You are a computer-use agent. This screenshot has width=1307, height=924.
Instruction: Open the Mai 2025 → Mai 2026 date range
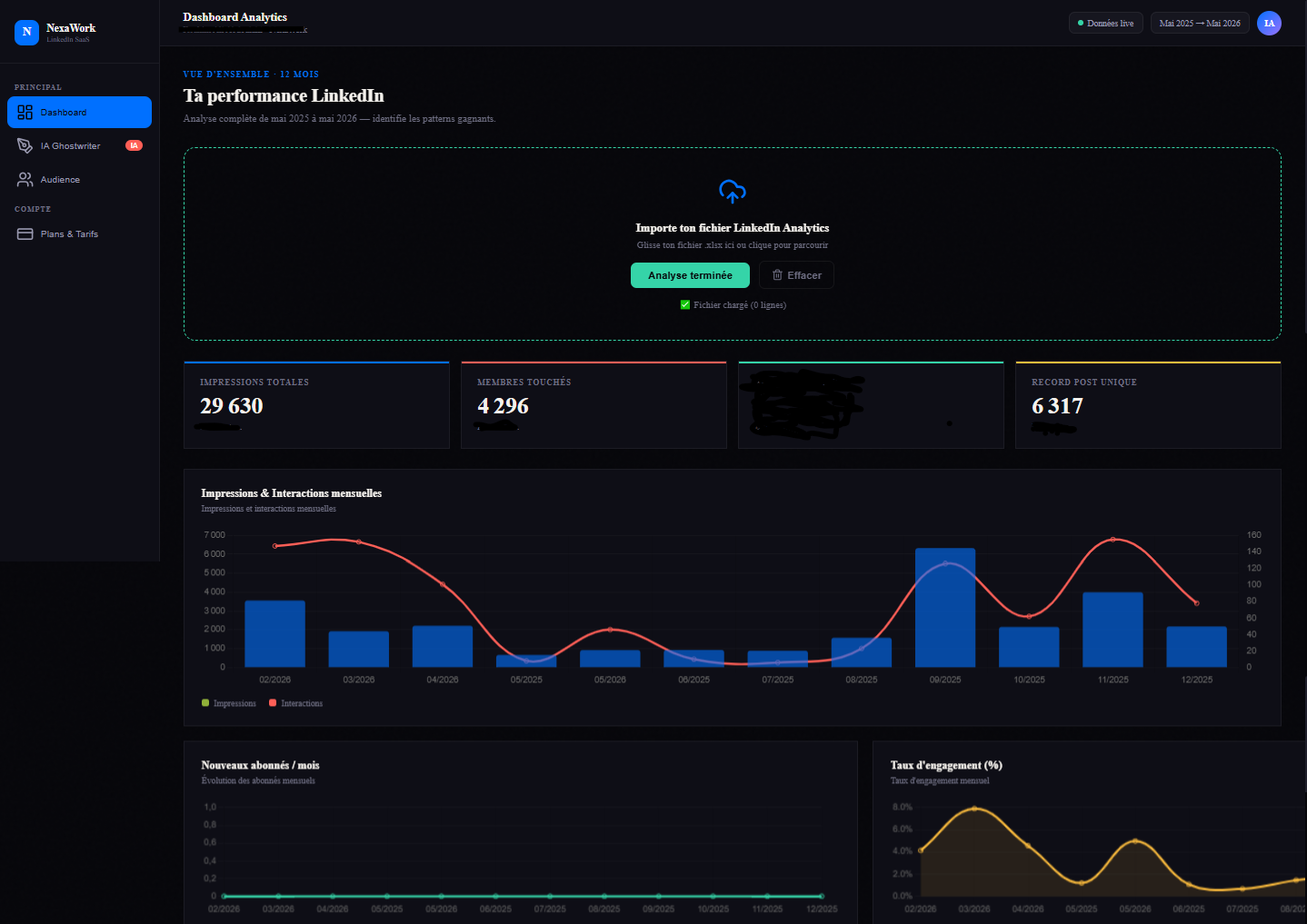1200,23
